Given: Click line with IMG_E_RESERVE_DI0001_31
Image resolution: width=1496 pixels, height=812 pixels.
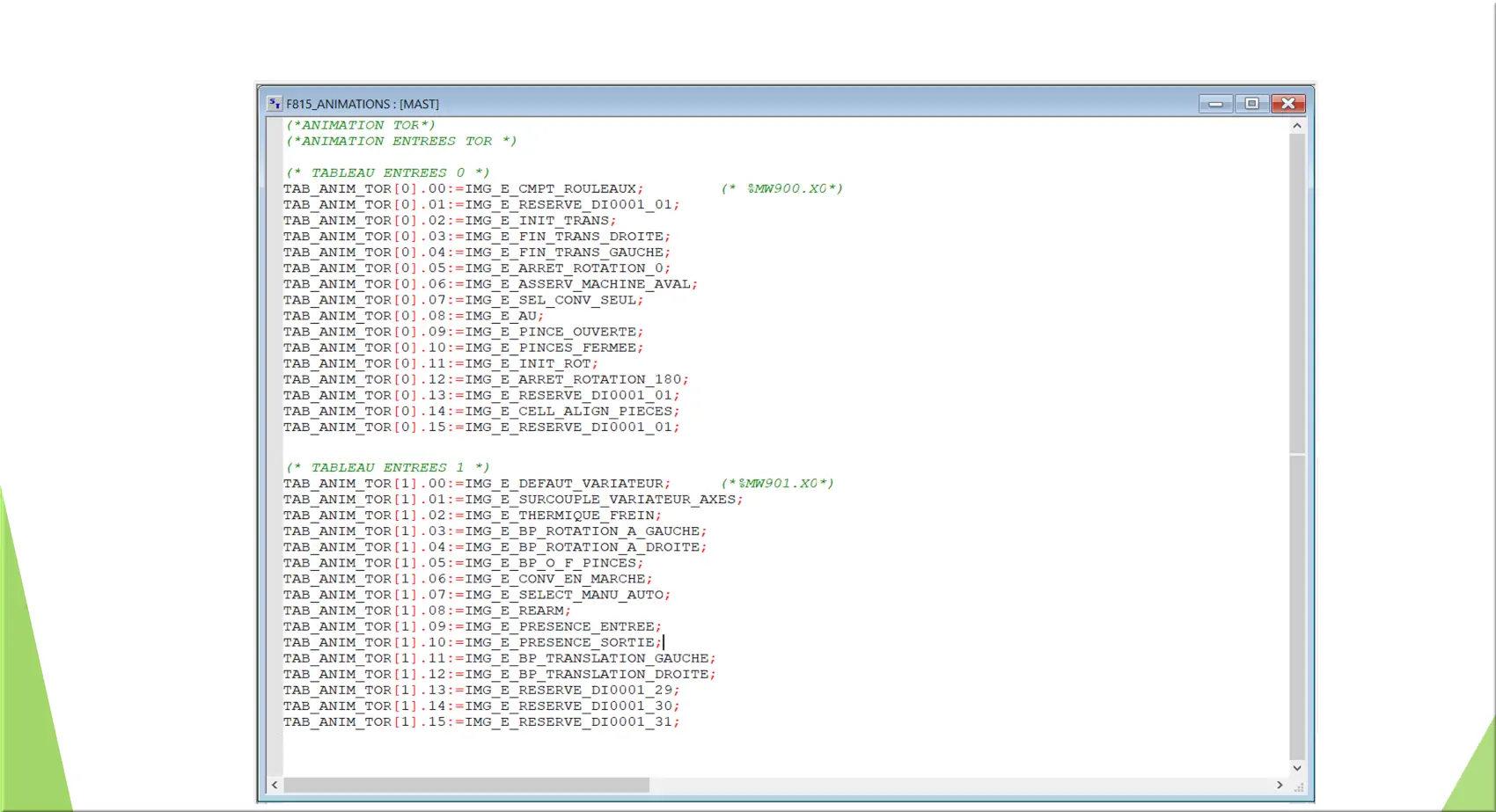Looking at the screenshot, I should pyautogui.click(x=481, y=721).
